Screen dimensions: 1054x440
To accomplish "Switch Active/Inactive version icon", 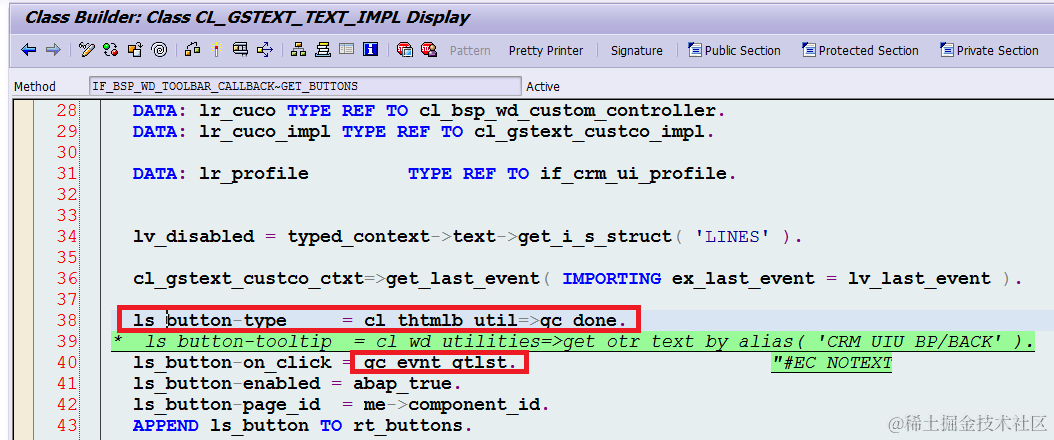I will 111,50.
